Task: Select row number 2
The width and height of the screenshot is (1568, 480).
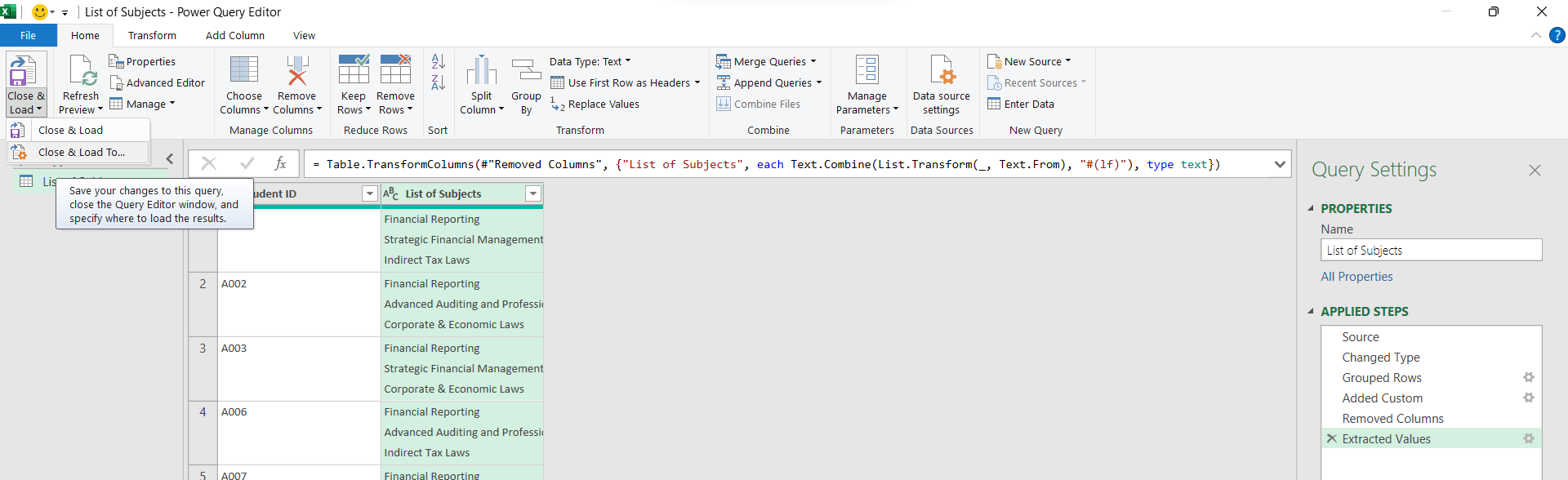Action: [203, 304]
